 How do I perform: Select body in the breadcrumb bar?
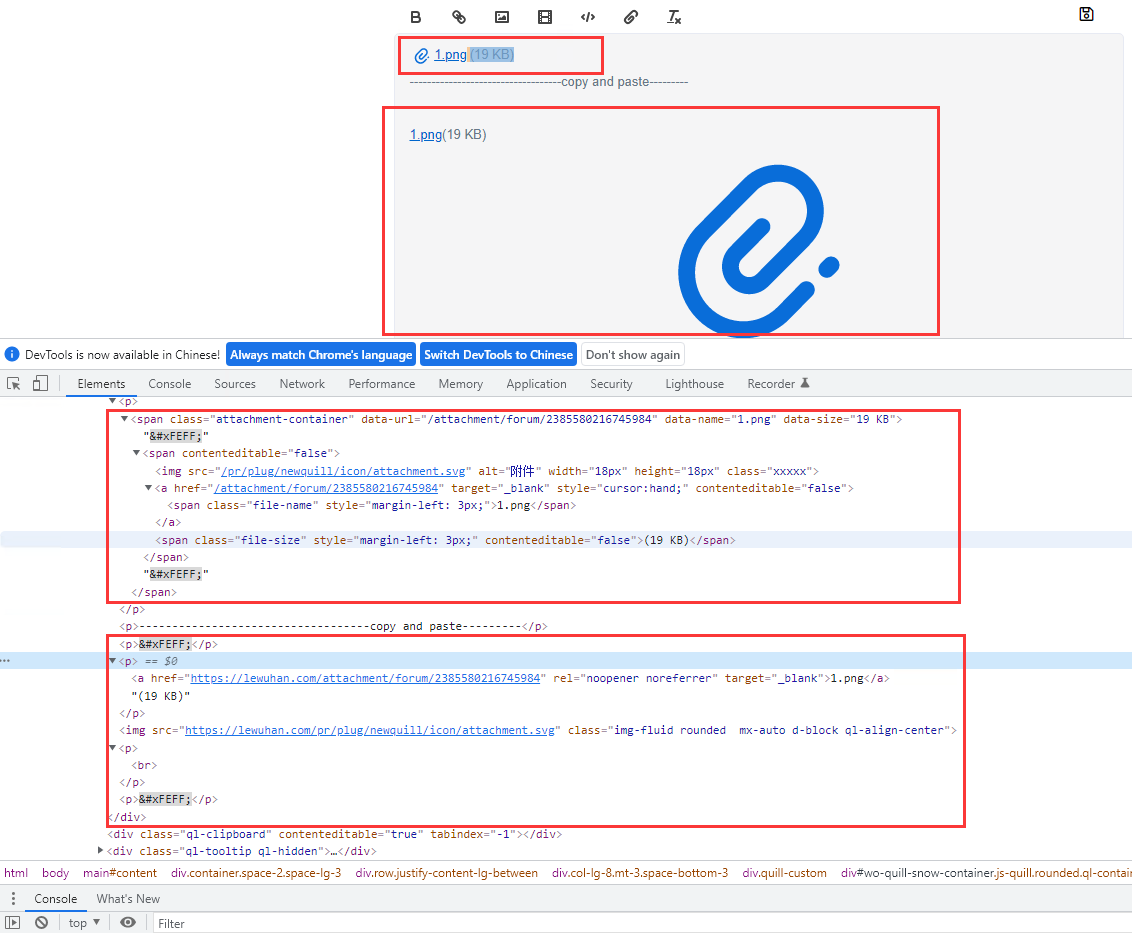pyautogui.click(x=56, y=872)
